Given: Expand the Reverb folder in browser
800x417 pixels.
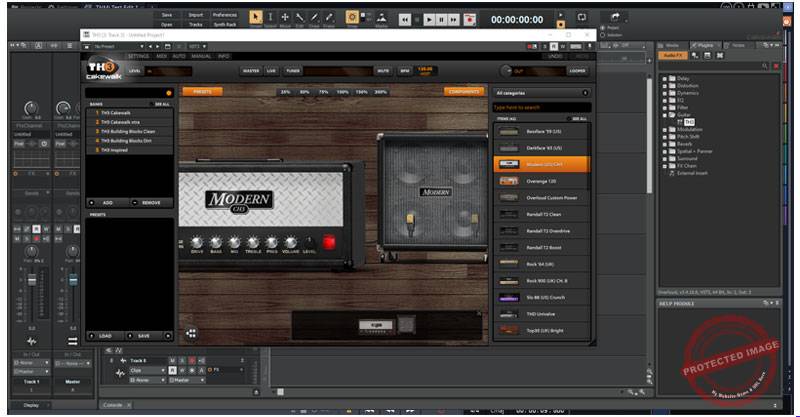Looking at the screenshot, I should point(665,144).
